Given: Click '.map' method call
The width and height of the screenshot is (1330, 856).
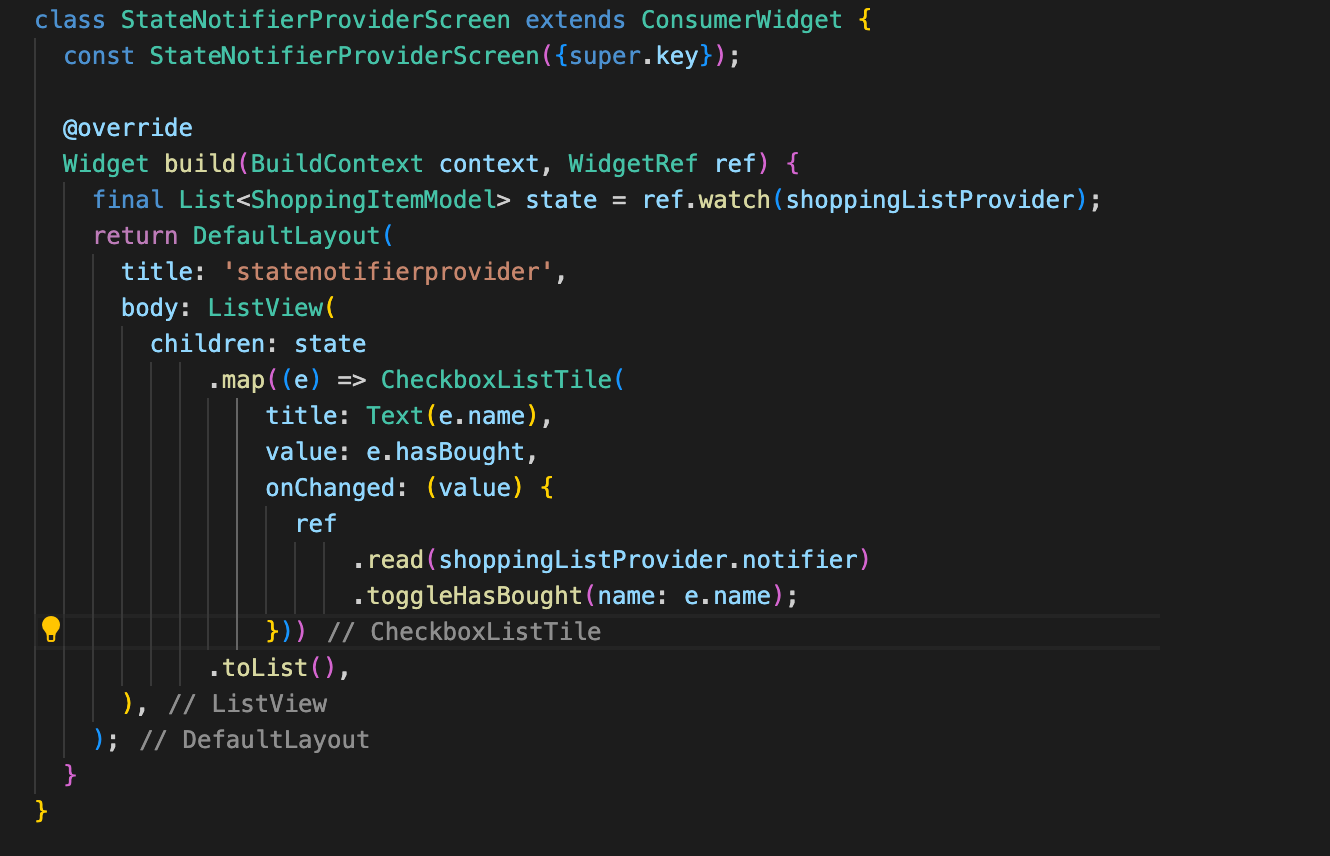Looking at the screenshot, I should (236, 380).
